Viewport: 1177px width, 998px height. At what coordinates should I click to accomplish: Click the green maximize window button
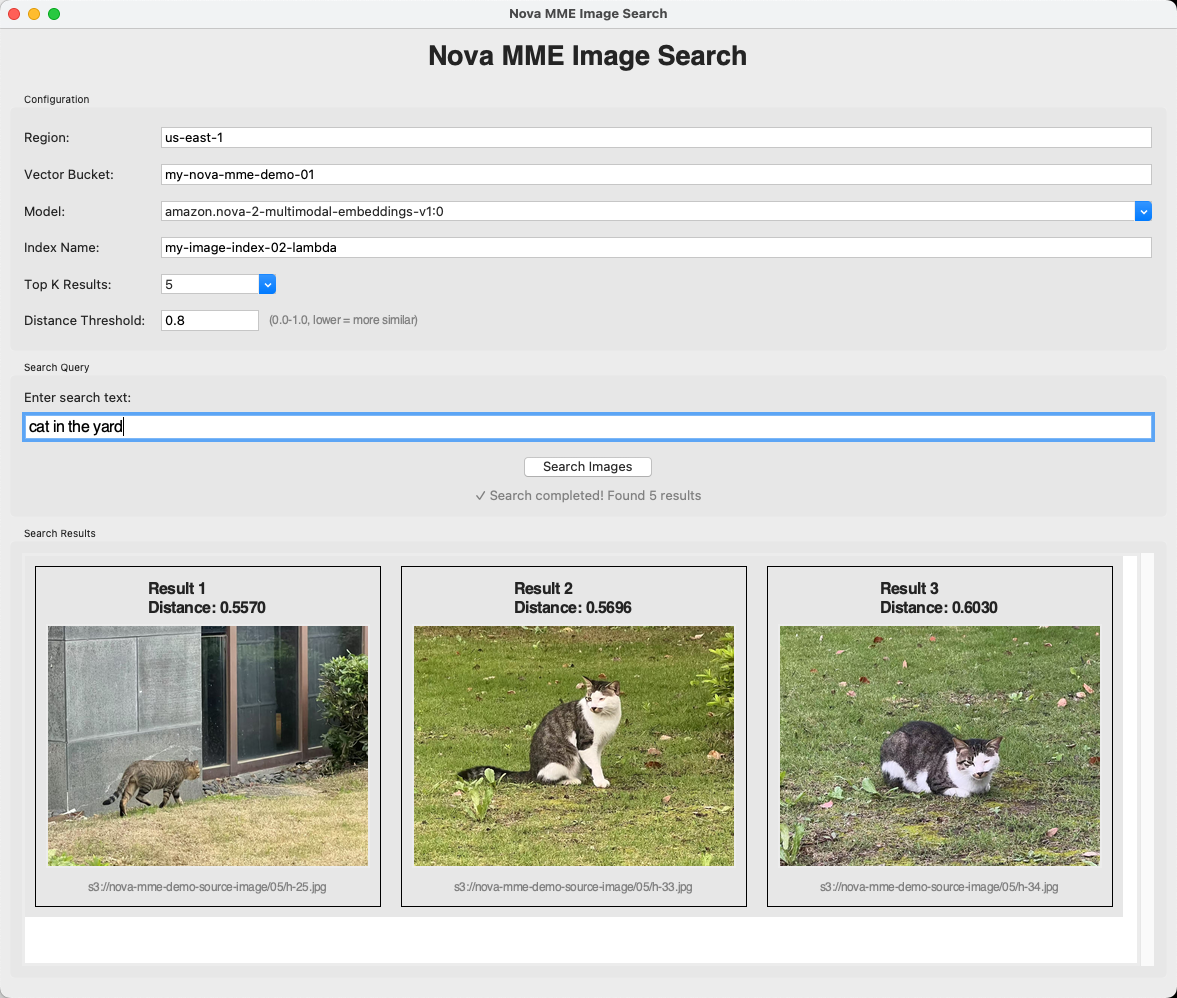54,14
